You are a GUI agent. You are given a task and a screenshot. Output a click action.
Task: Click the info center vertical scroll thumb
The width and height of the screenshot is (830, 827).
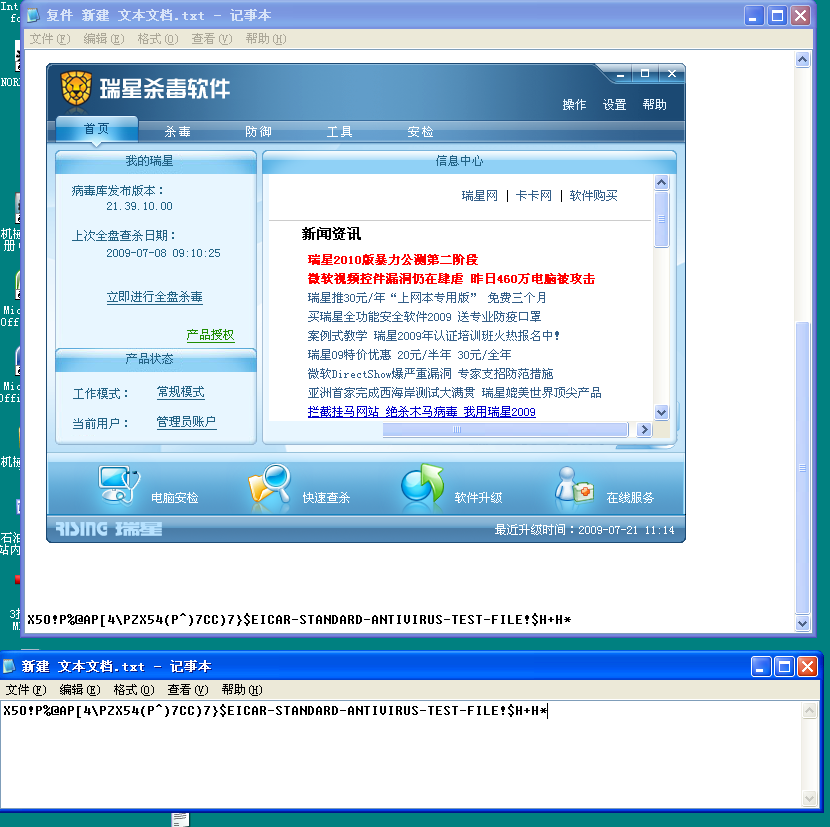[661, 219]
